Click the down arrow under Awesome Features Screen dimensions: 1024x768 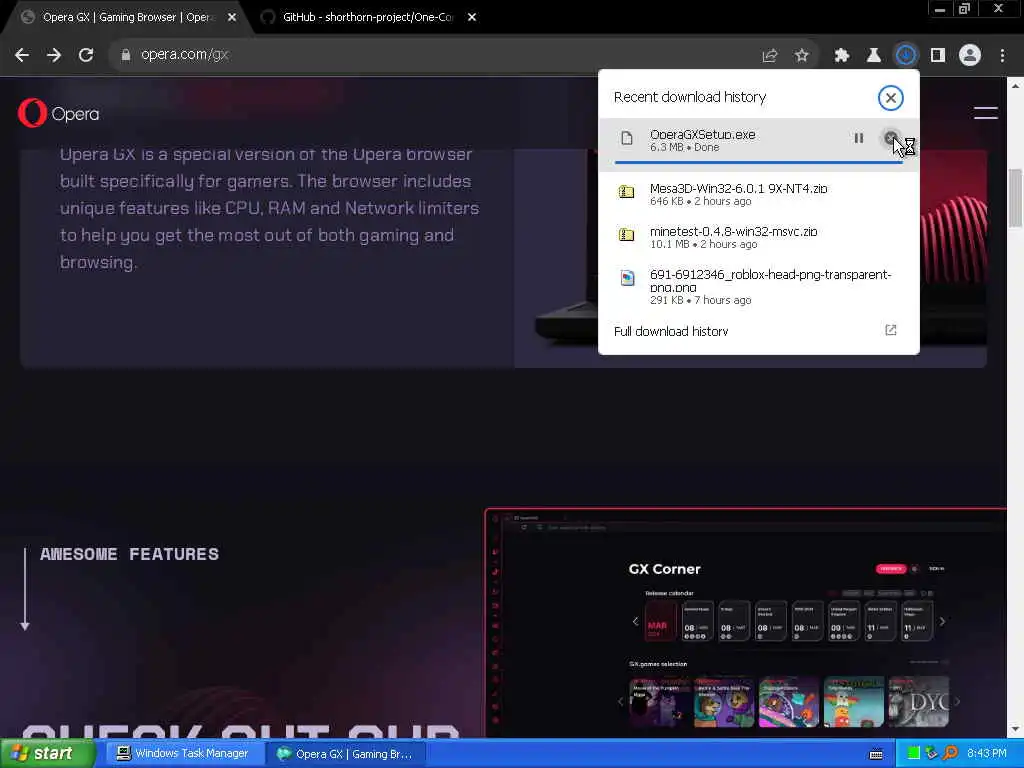(25, 589)
